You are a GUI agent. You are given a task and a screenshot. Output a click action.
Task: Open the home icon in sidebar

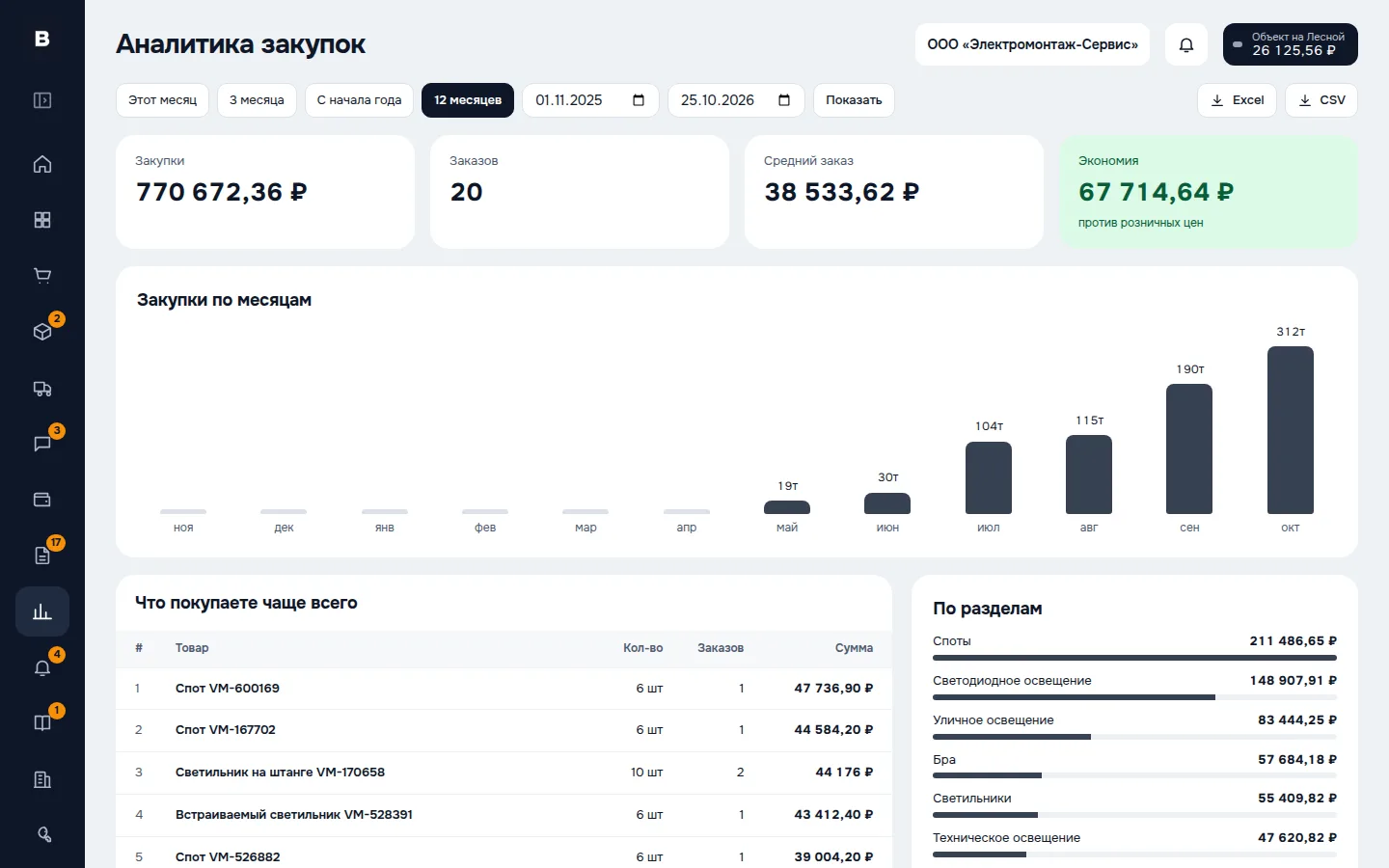pos(42,164)
